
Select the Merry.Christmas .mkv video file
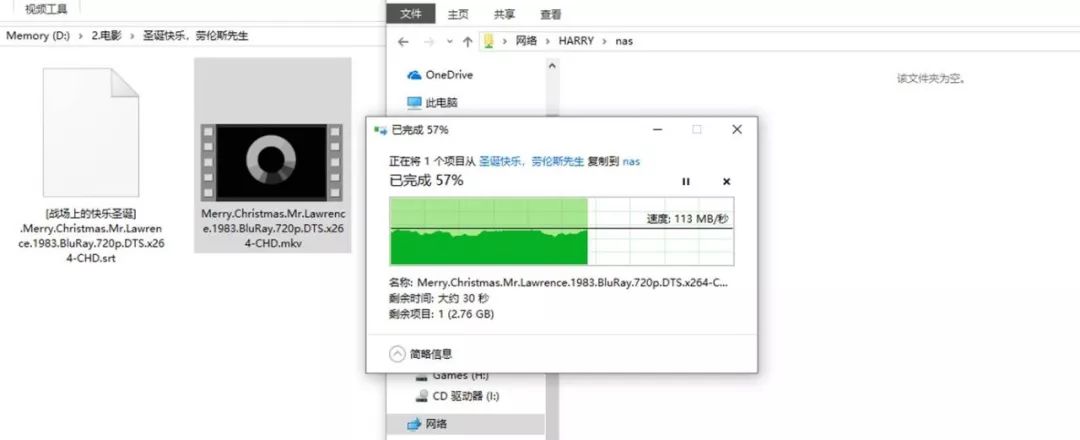pos(273,155)
